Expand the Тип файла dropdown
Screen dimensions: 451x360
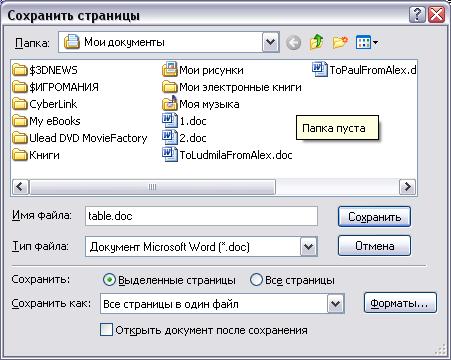(308, 247)
